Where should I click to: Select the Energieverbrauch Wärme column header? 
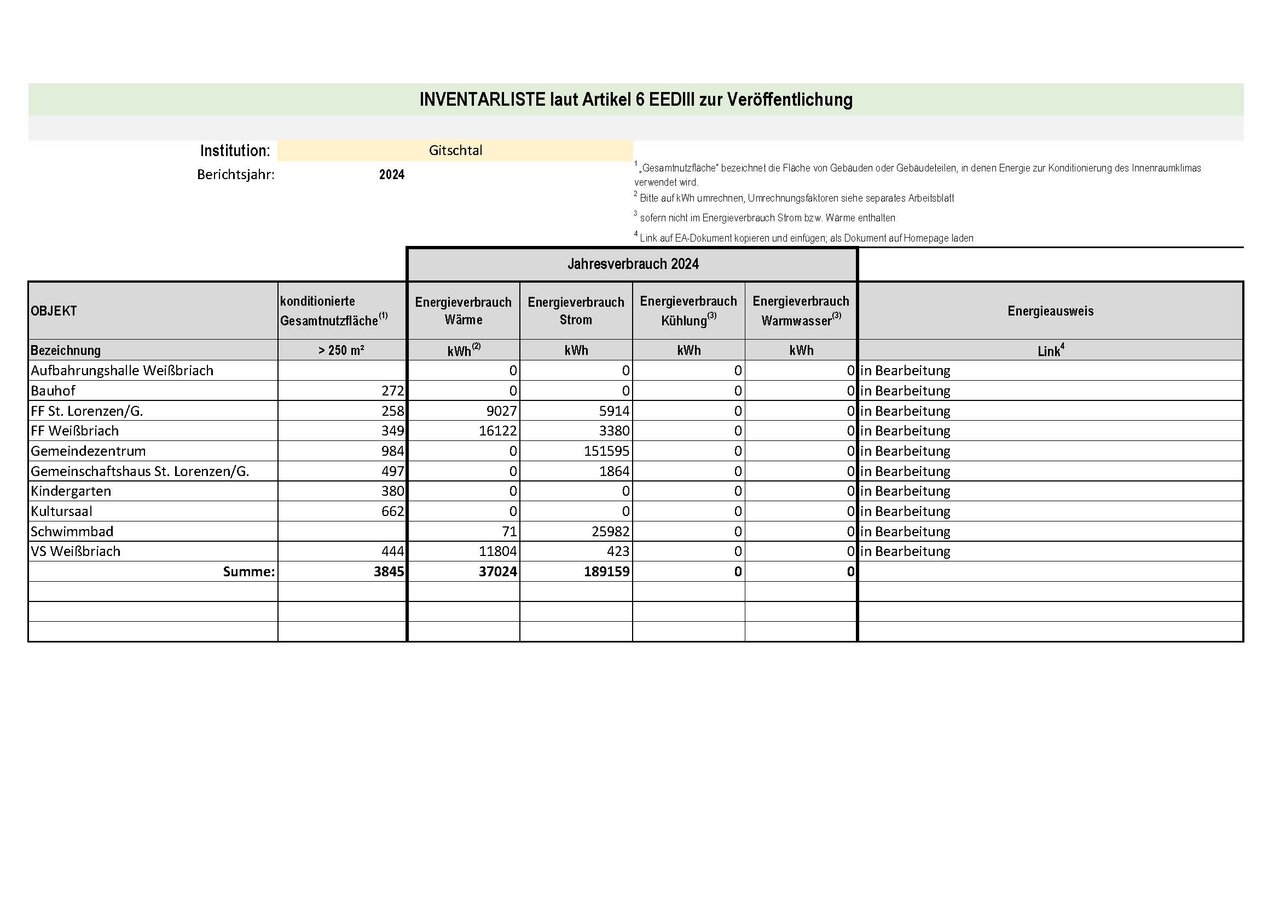pyautogui.click(x=464, y=311)
